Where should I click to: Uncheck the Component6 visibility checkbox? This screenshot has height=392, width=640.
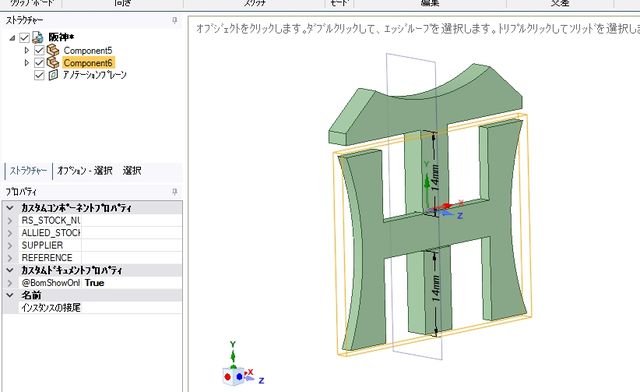tap(39, 63)
